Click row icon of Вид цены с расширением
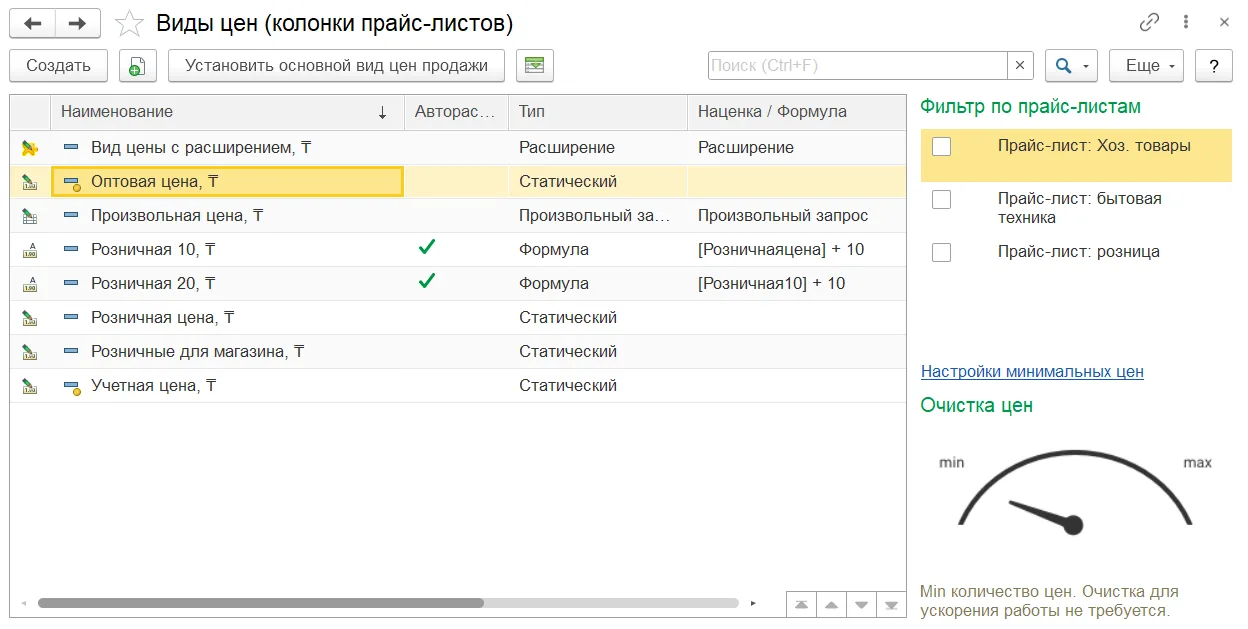 click(30, 148)
